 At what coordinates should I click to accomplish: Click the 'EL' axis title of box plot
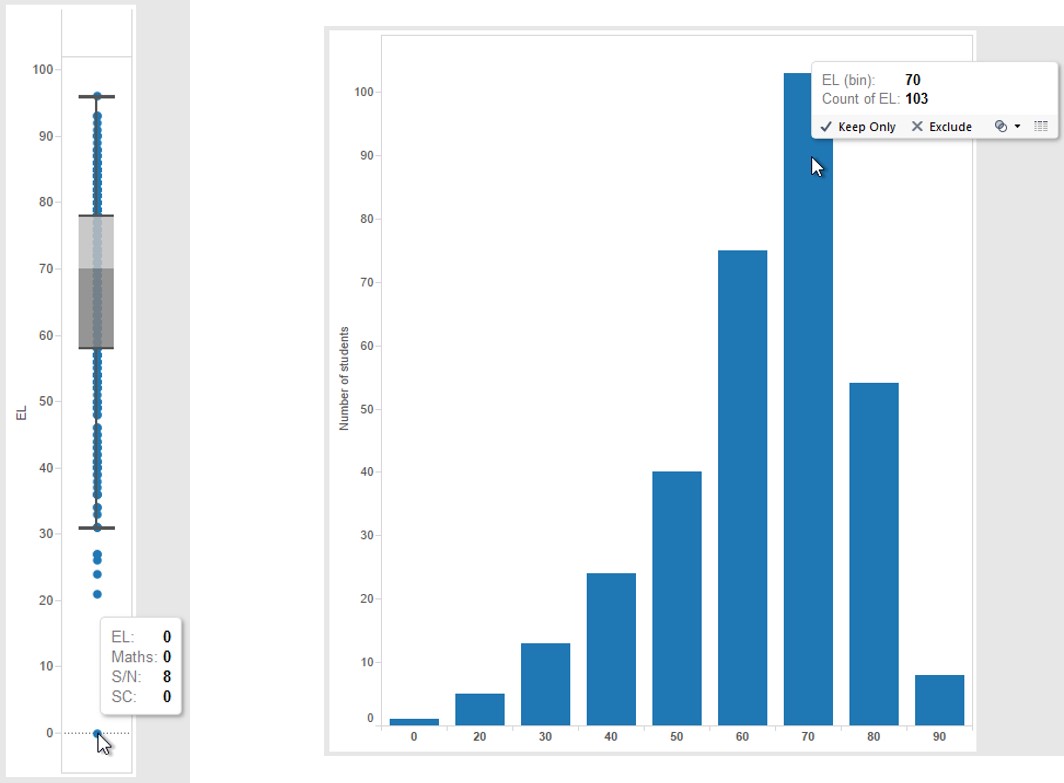tap(22, 411)
